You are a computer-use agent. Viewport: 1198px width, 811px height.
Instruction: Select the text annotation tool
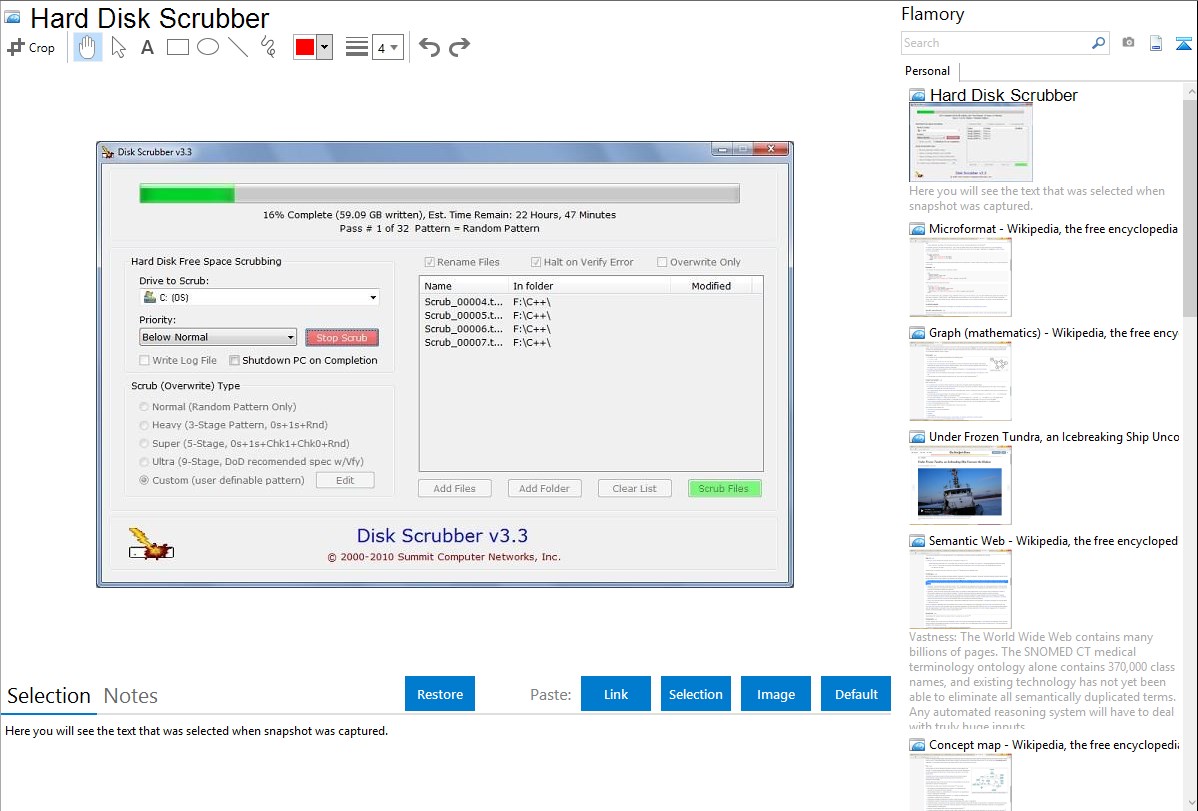pos(147,47)
